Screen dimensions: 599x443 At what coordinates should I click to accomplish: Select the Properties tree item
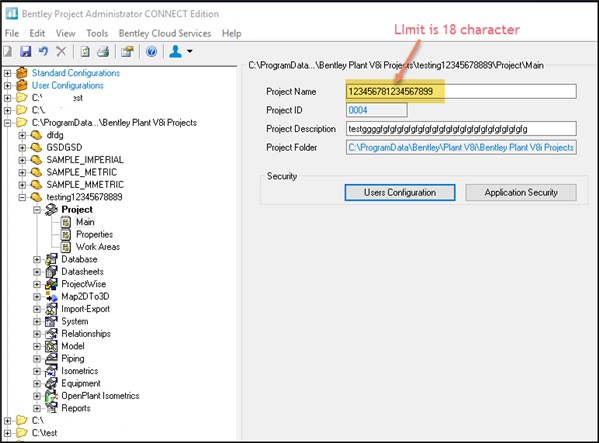95,234
